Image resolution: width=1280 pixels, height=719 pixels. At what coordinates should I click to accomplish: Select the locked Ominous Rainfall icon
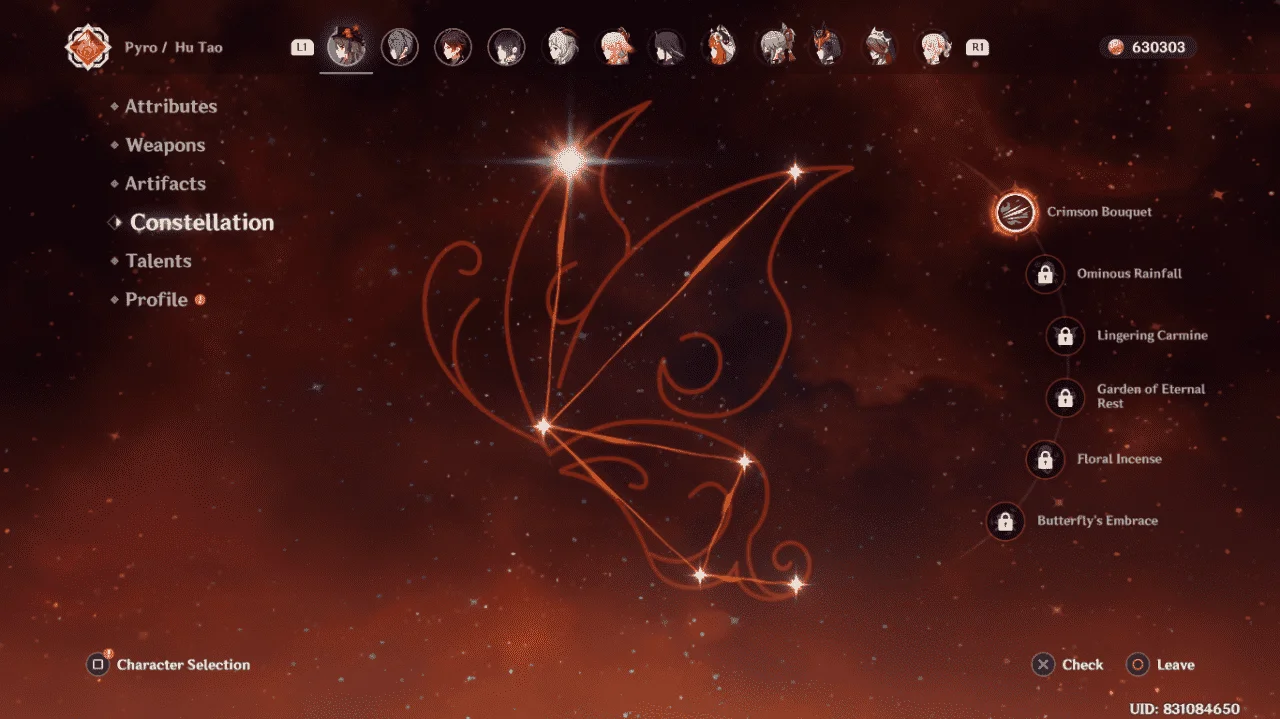[1045, 274]
